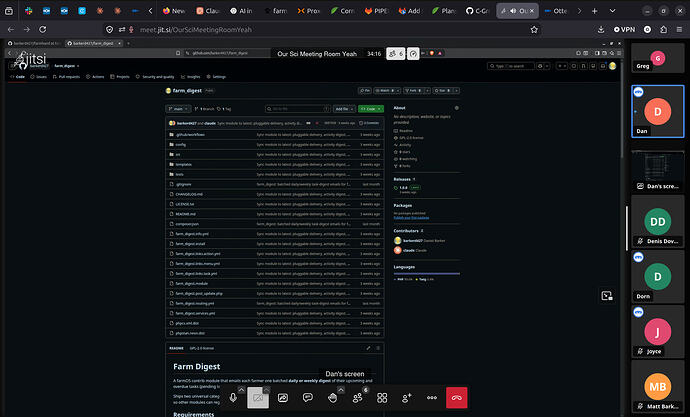The image size is (690, 417).
Task: Open the participants pane
Action: [357, 398]
